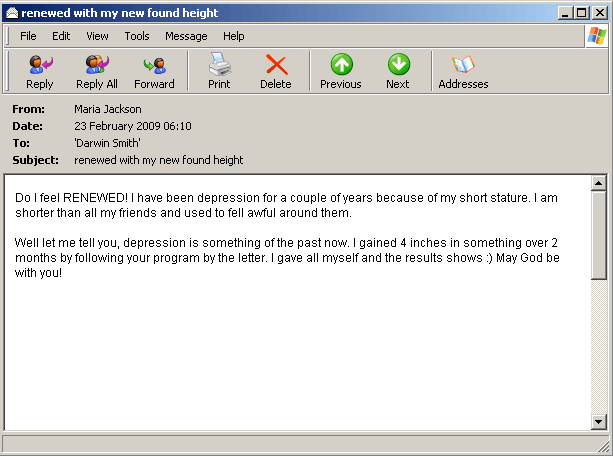Screen dimensions: 613x456
Task: Show the Help menu
Action: point(234,36)
